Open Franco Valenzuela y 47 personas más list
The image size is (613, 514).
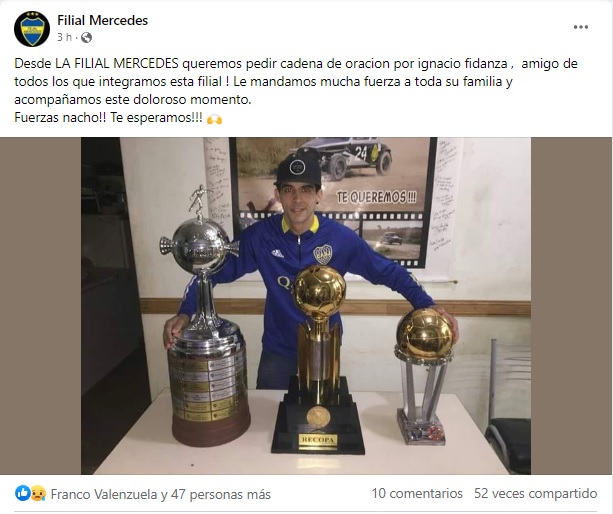click(x=161, y=494)
